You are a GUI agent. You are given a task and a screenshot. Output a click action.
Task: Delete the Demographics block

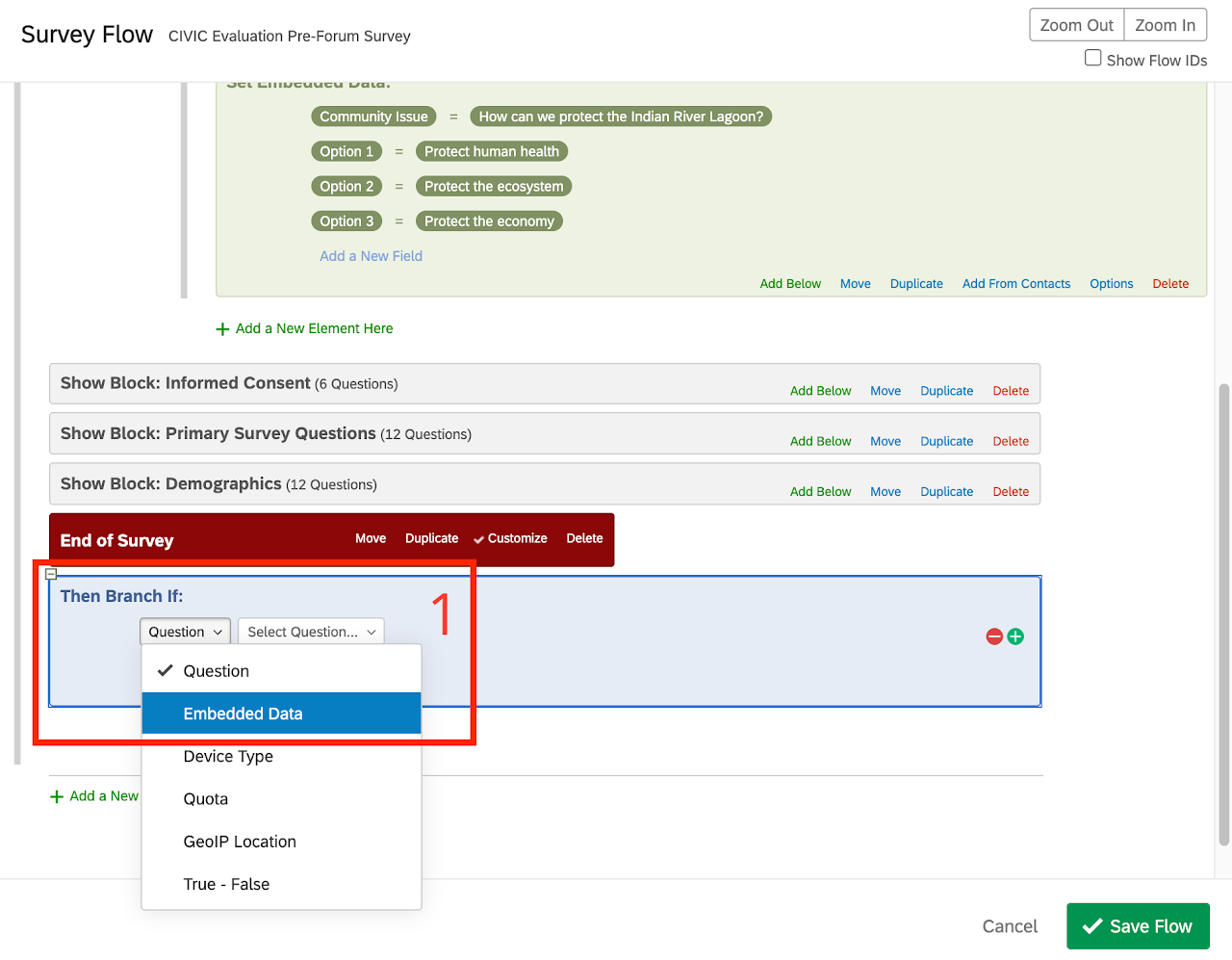coord(1011,491)
